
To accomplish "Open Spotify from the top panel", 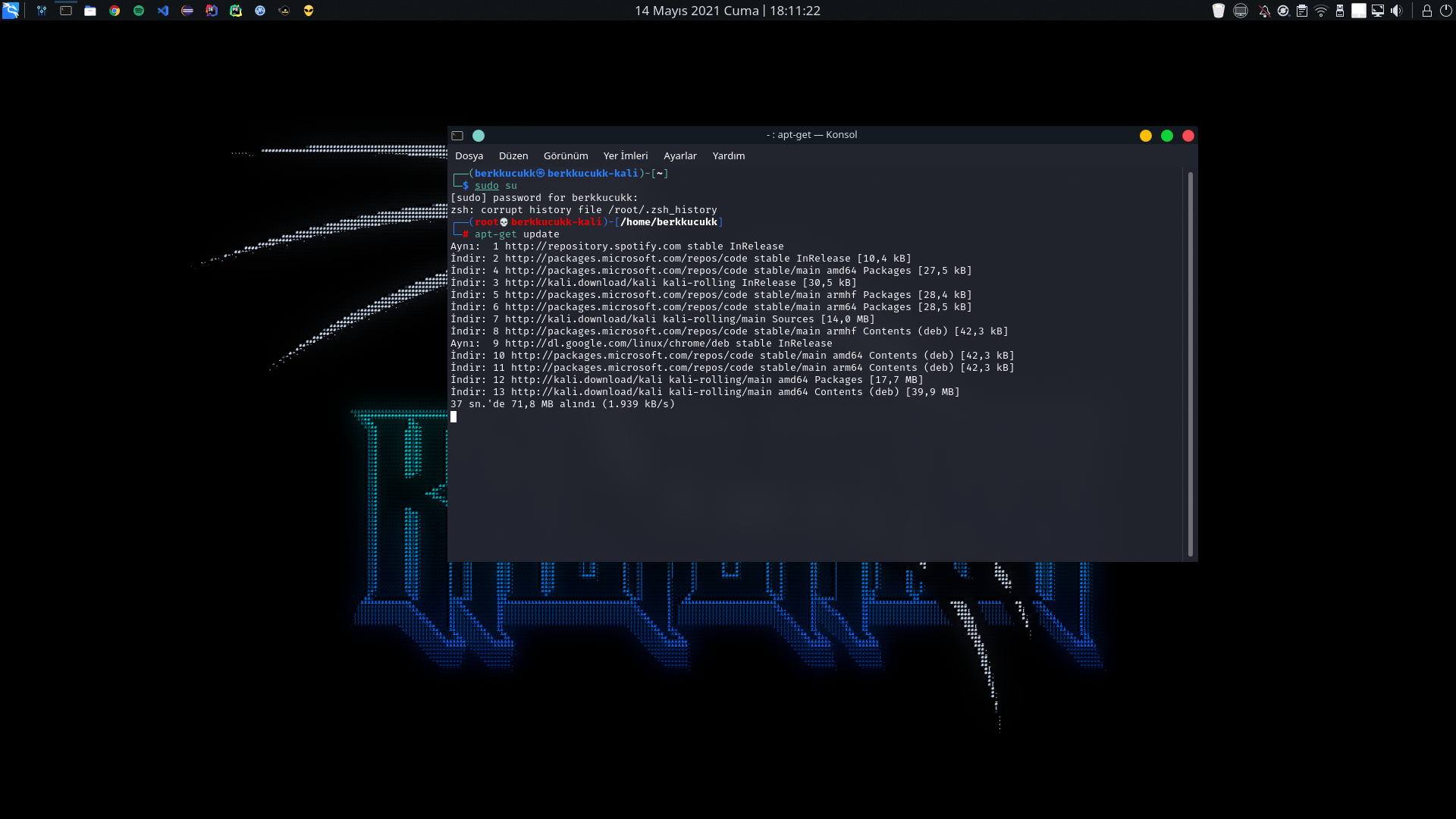I will click(139, 11).
